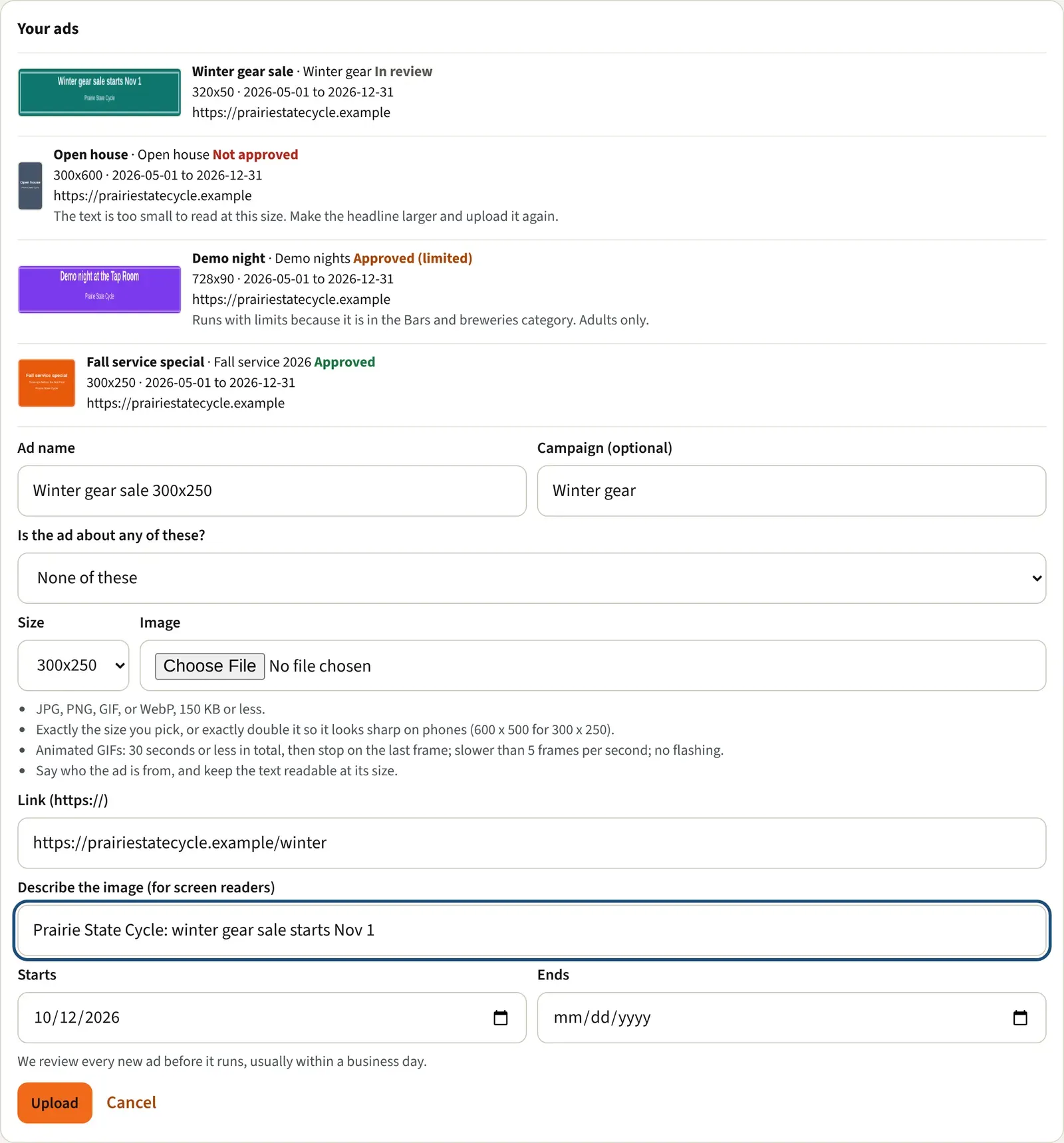Click the green 'Approved' status of Fall service
The image size is (1064, 1143).
(x=344, y=362)
